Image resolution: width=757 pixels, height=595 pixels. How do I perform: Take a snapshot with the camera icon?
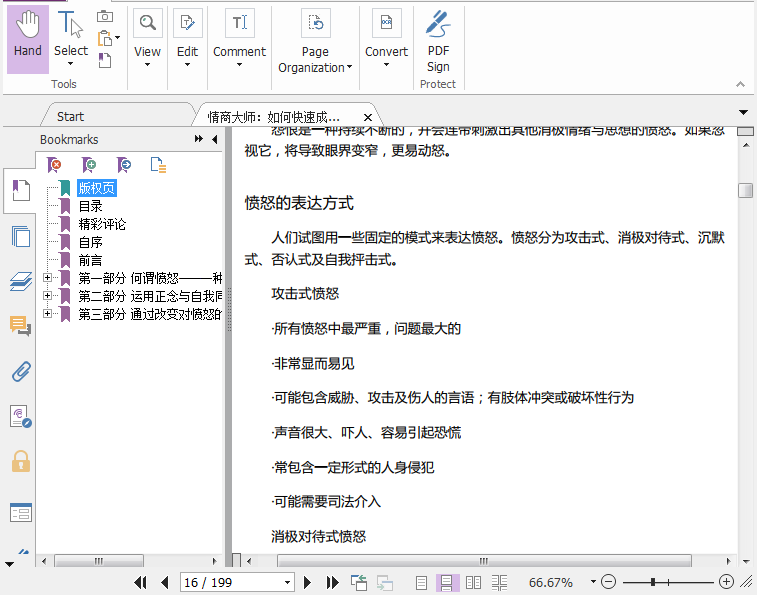(x=105, y=17)
